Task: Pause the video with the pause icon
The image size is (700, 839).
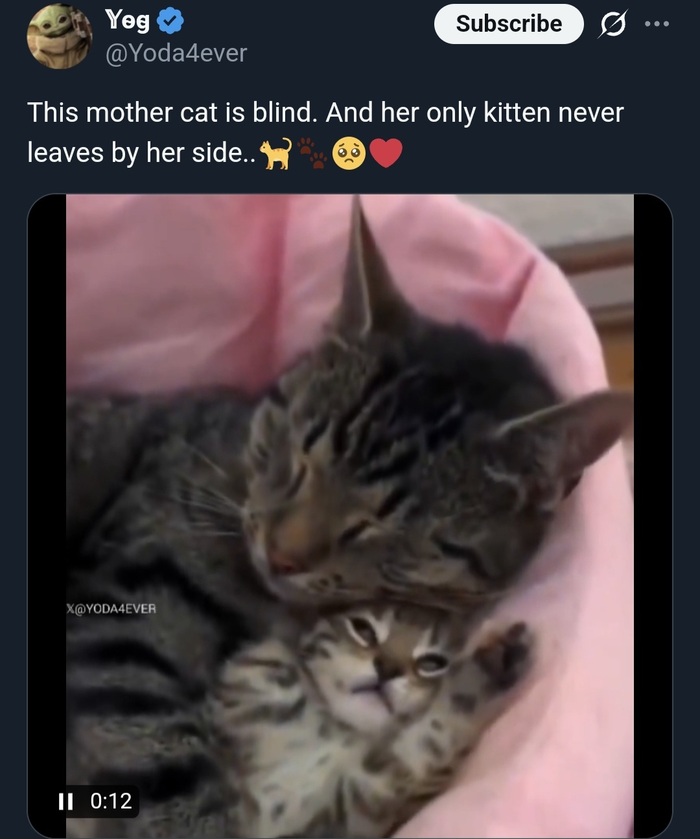Action: [65, 801]
